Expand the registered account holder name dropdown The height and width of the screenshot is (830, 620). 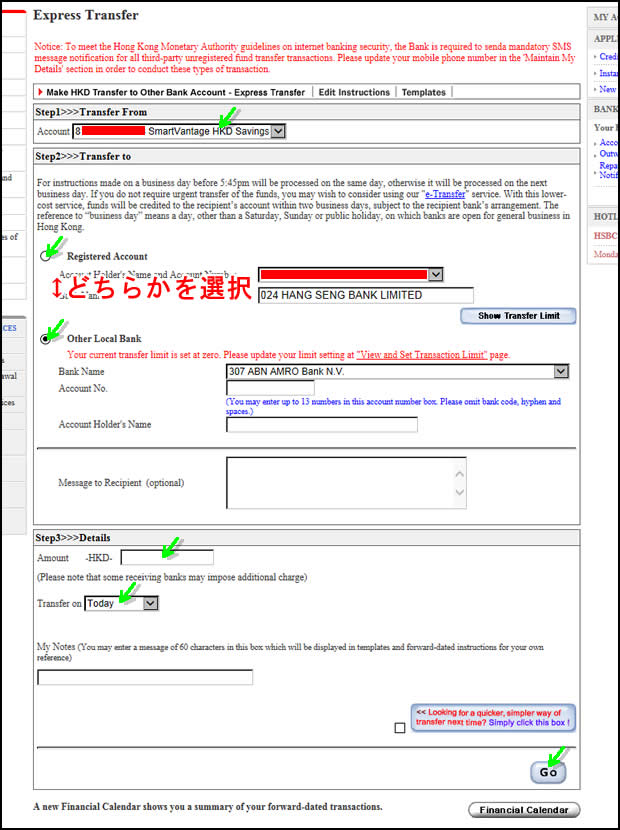pos(351,275)
